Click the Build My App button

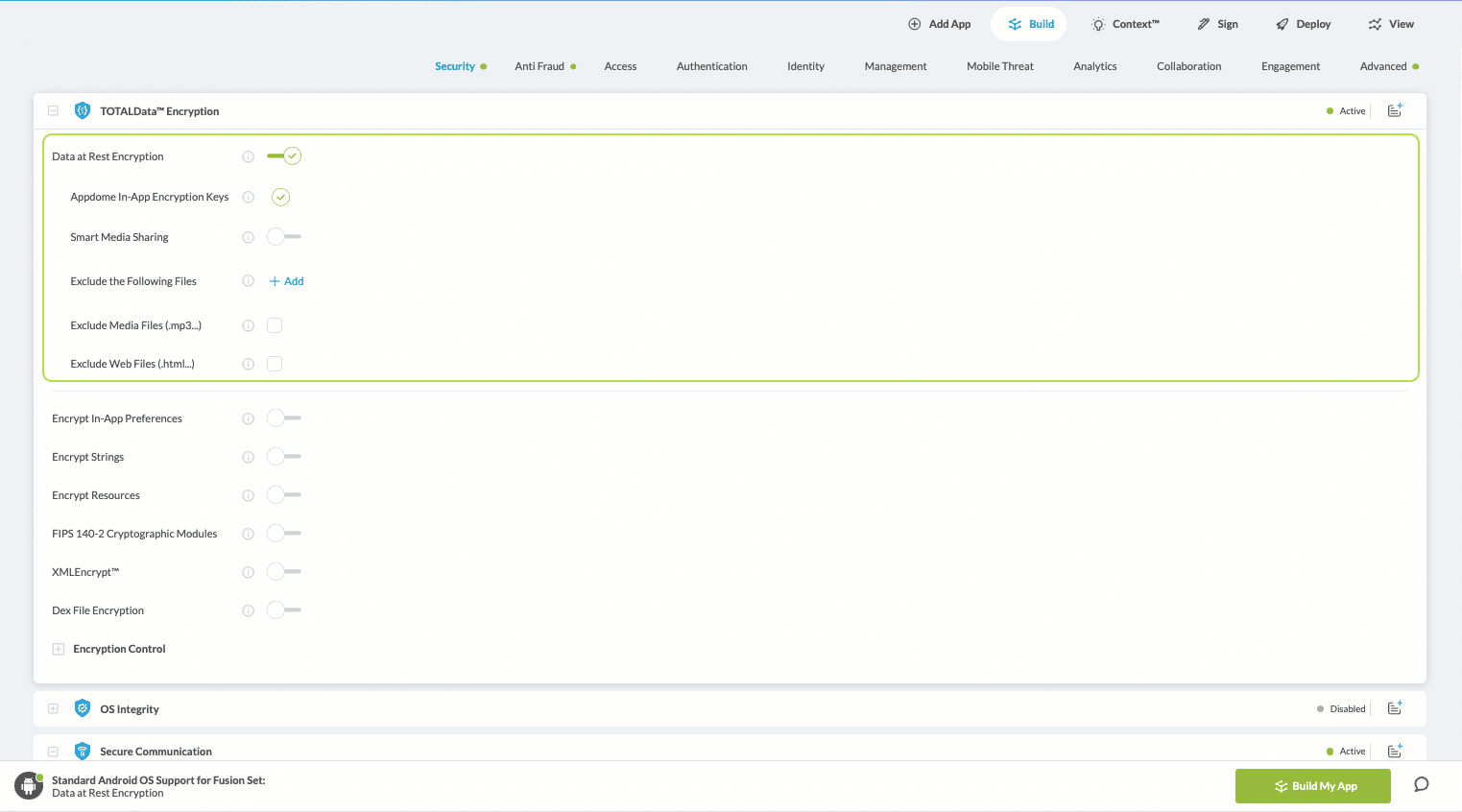1312,785
